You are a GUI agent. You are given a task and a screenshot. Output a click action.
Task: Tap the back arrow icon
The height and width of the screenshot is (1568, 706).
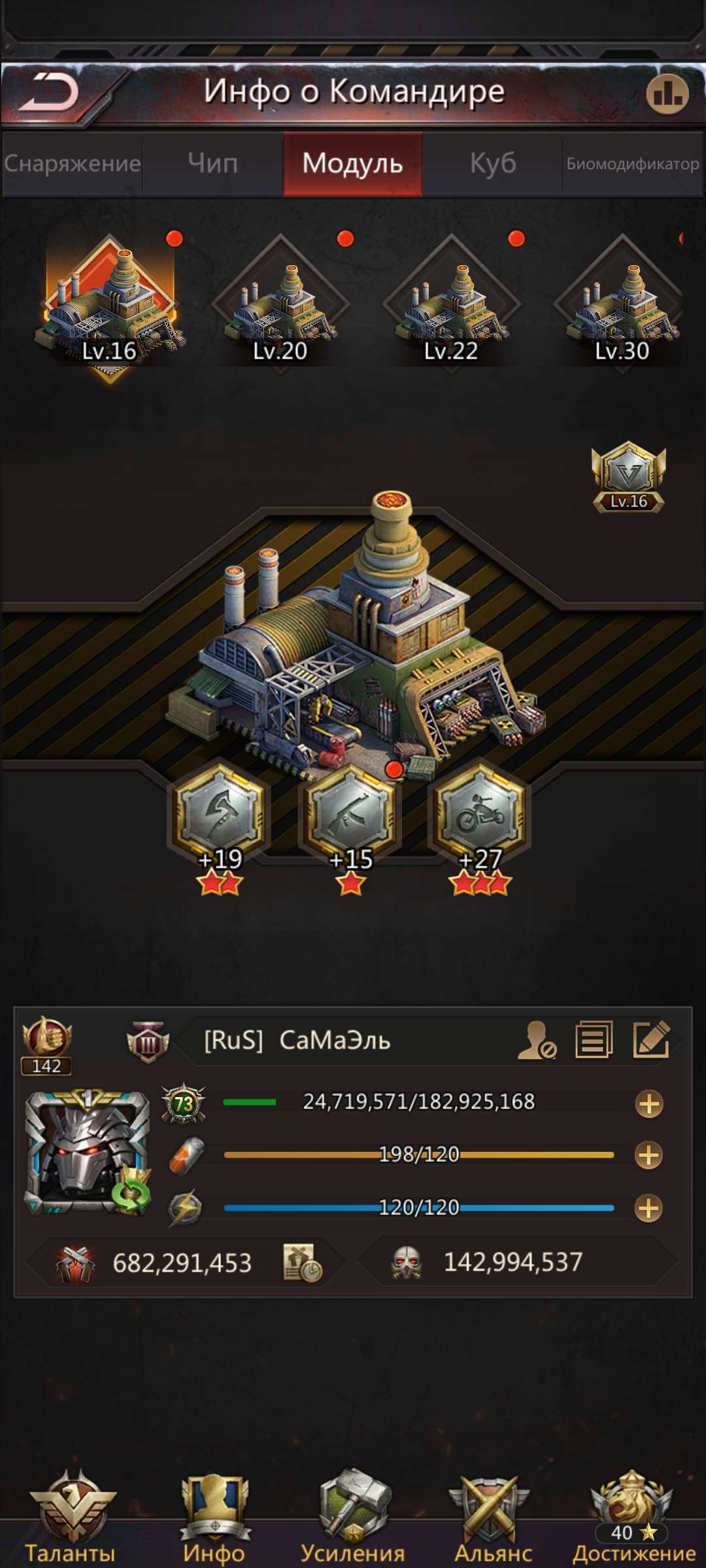(50, 93)
